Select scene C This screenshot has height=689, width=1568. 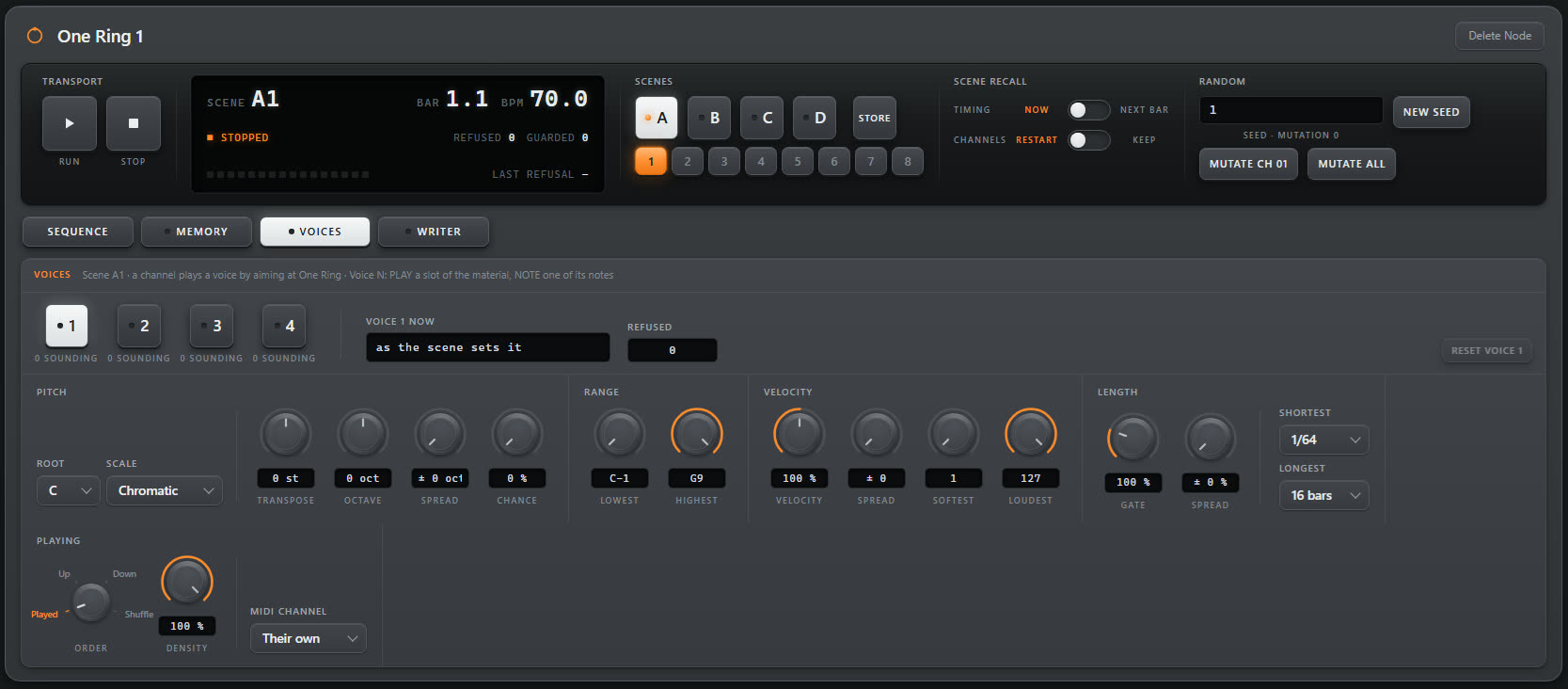(762, 118)
